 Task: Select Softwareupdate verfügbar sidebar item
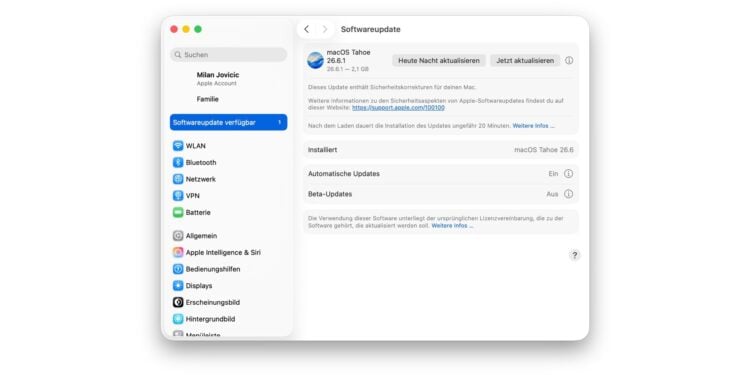coord(229,122)
